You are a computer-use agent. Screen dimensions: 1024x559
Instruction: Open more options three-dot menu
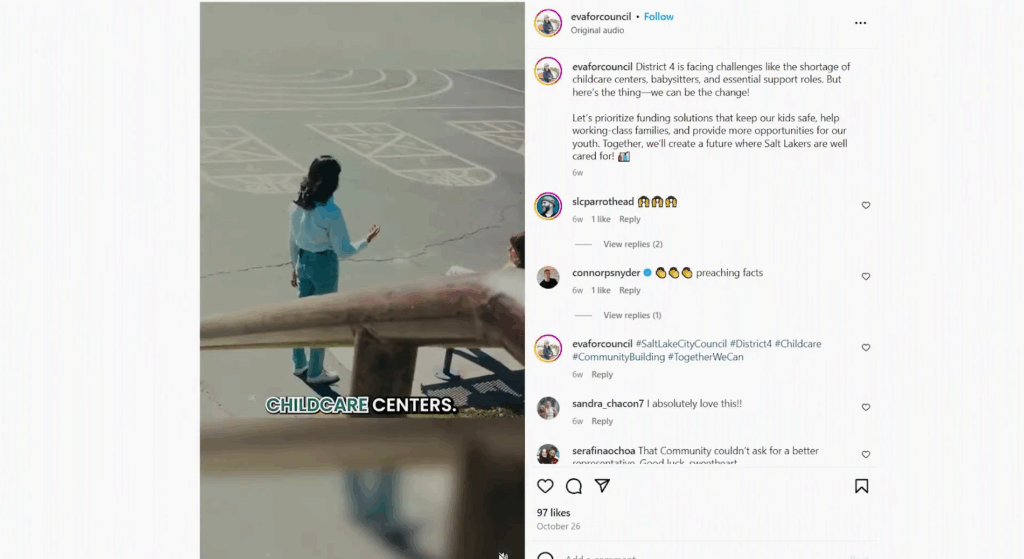click(861, 23)
